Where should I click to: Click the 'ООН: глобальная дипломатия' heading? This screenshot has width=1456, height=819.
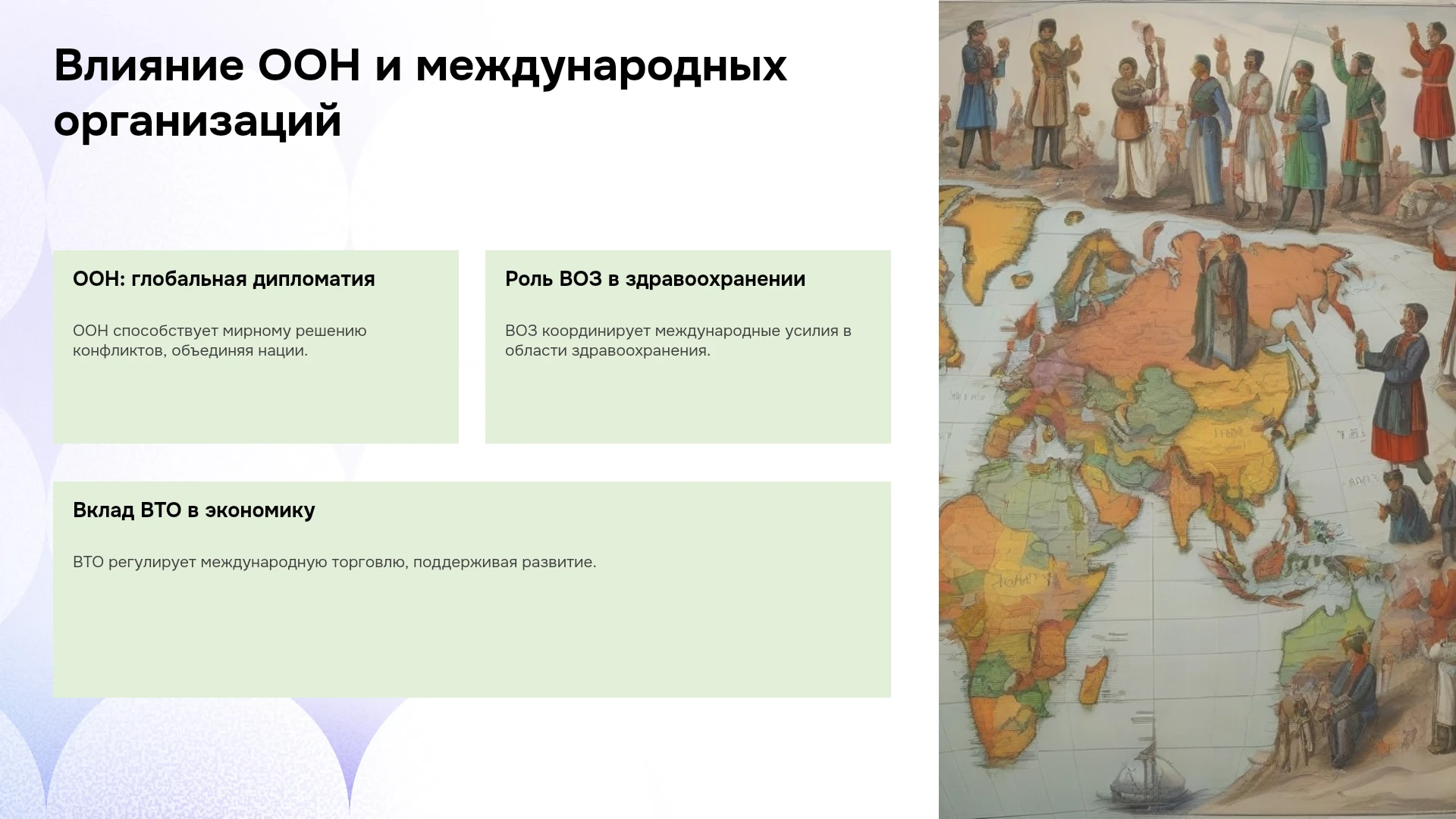point(224,279)
